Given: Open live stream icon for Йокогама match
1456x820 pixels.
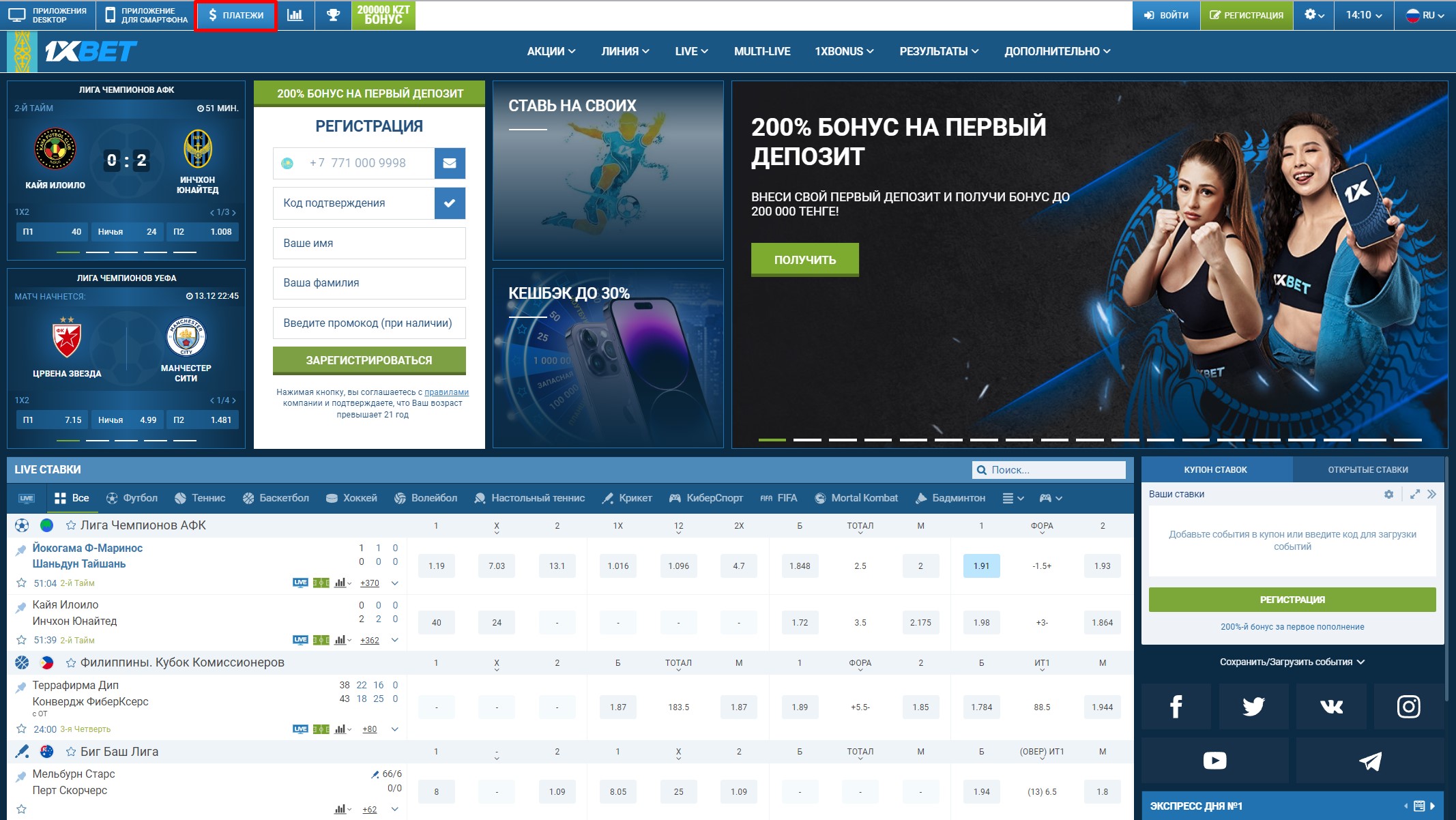Looking at the screenshot, I should tap(300, 583).
